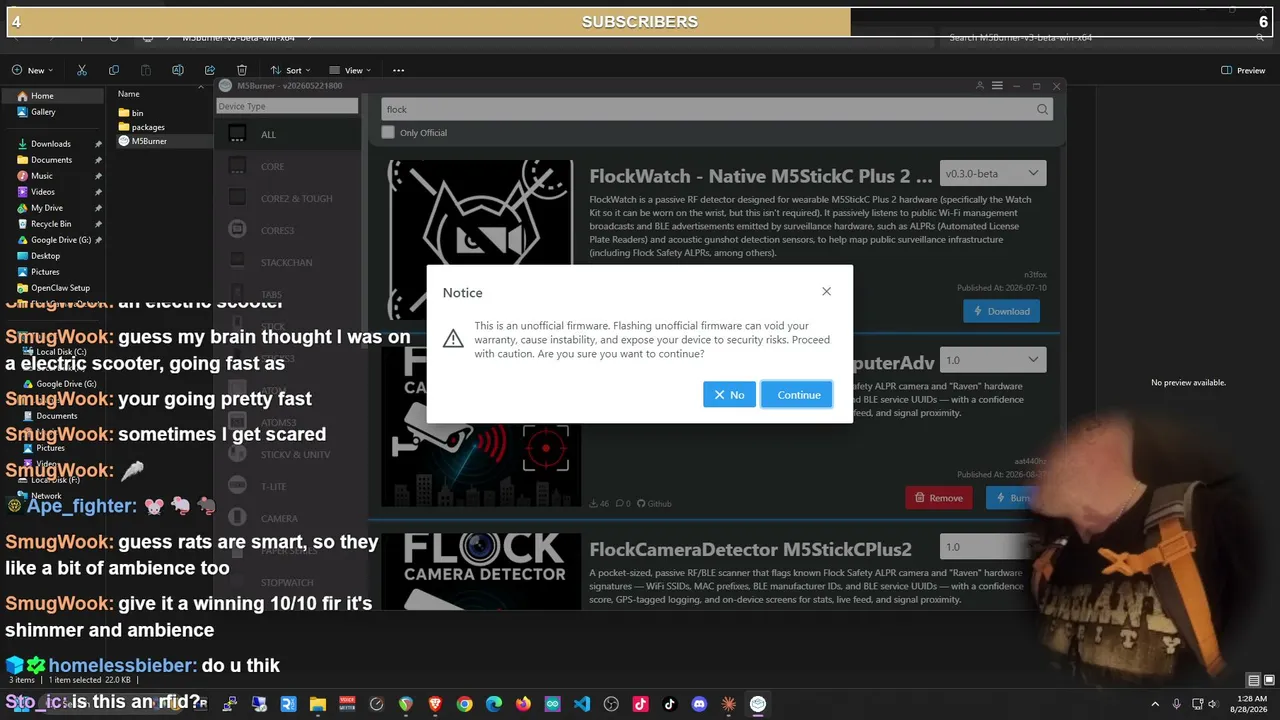Click the system tray microphone icon
This screenshot has height=720, width=1280.
click(1176, 704)
